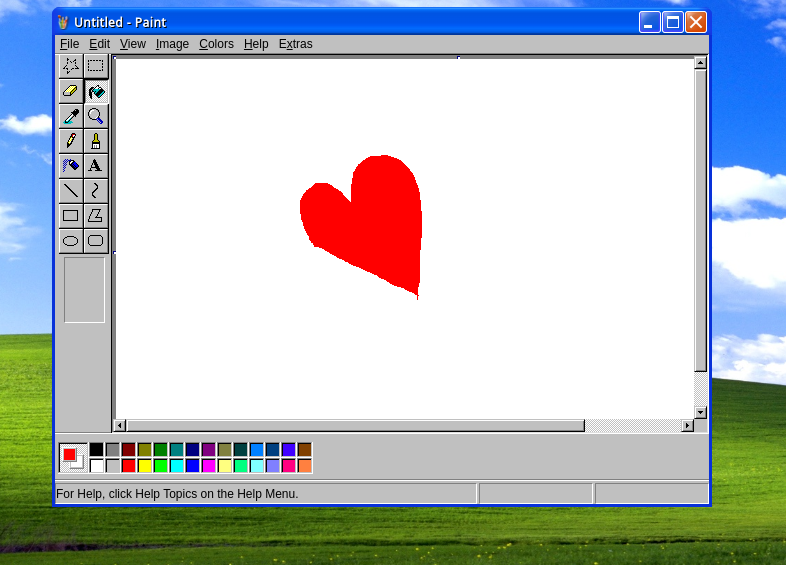Select the Ellipse tool
The height and width of the screenshot is (565, 786).
(x=71, y=241)
